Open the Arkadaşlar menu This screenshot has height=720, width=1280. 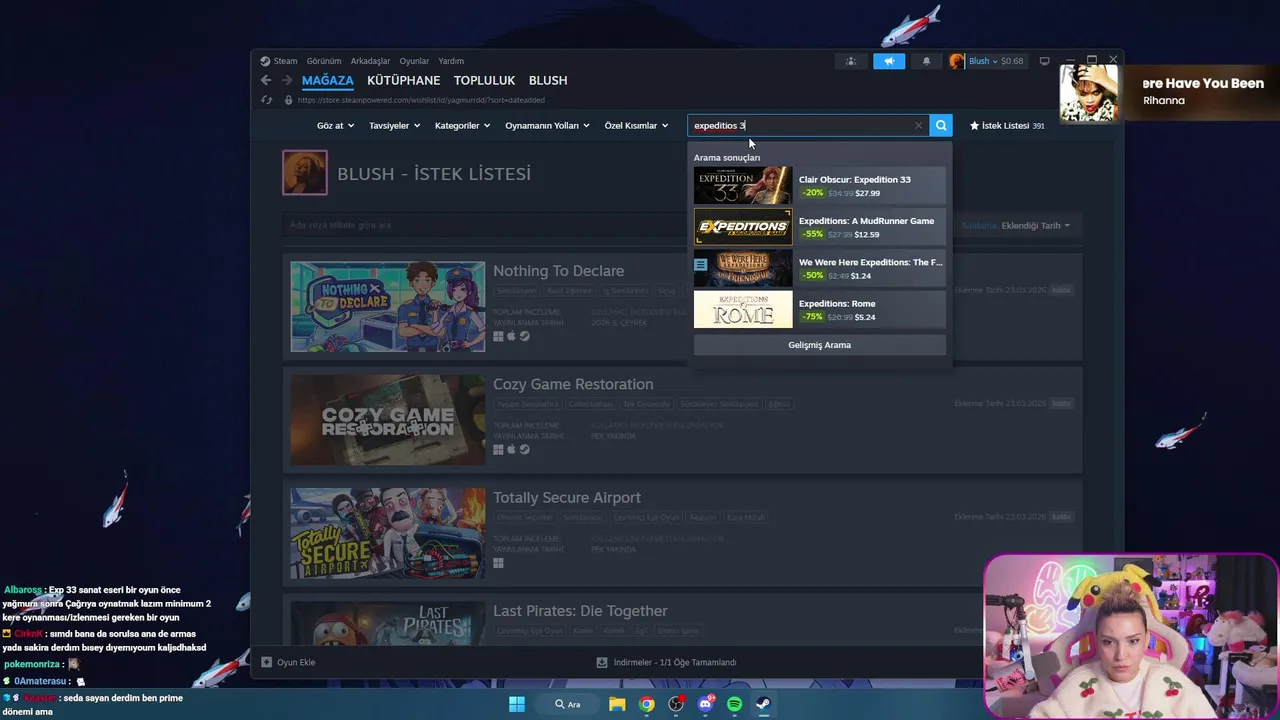[371, 61]
